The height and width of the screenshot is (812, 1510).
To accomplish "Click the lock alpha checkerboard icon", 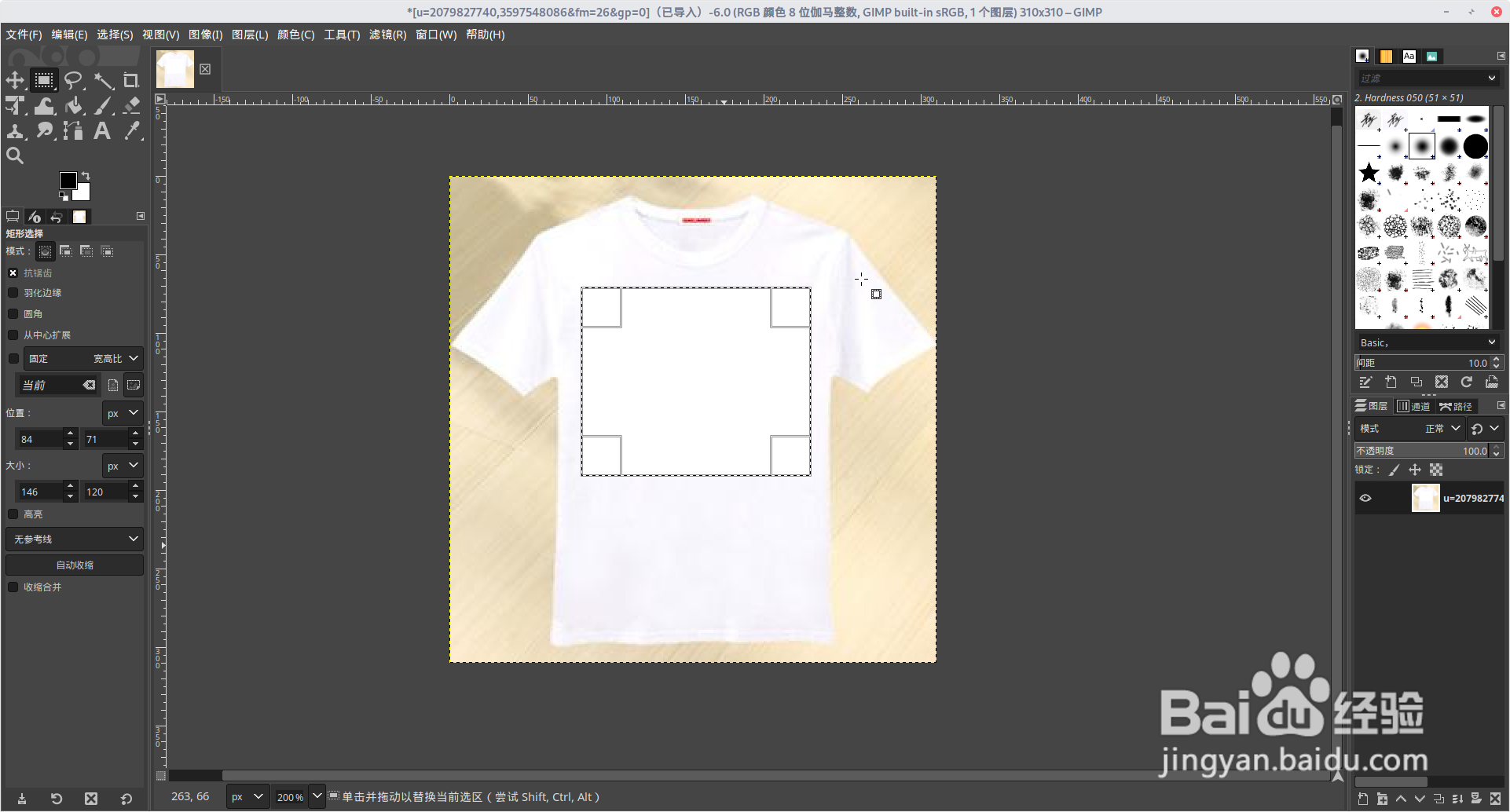I will click(x=1436, y=470).
